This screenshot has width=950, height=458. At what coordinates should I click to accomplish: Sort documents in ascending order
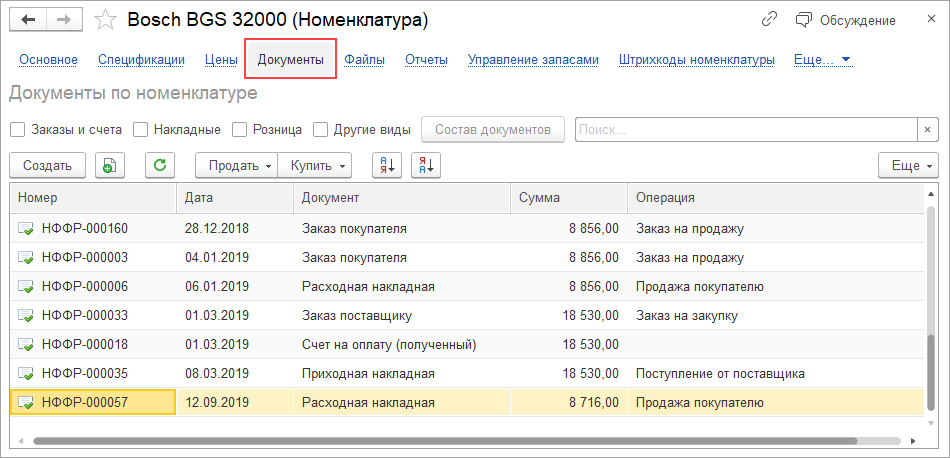(386, 165)
